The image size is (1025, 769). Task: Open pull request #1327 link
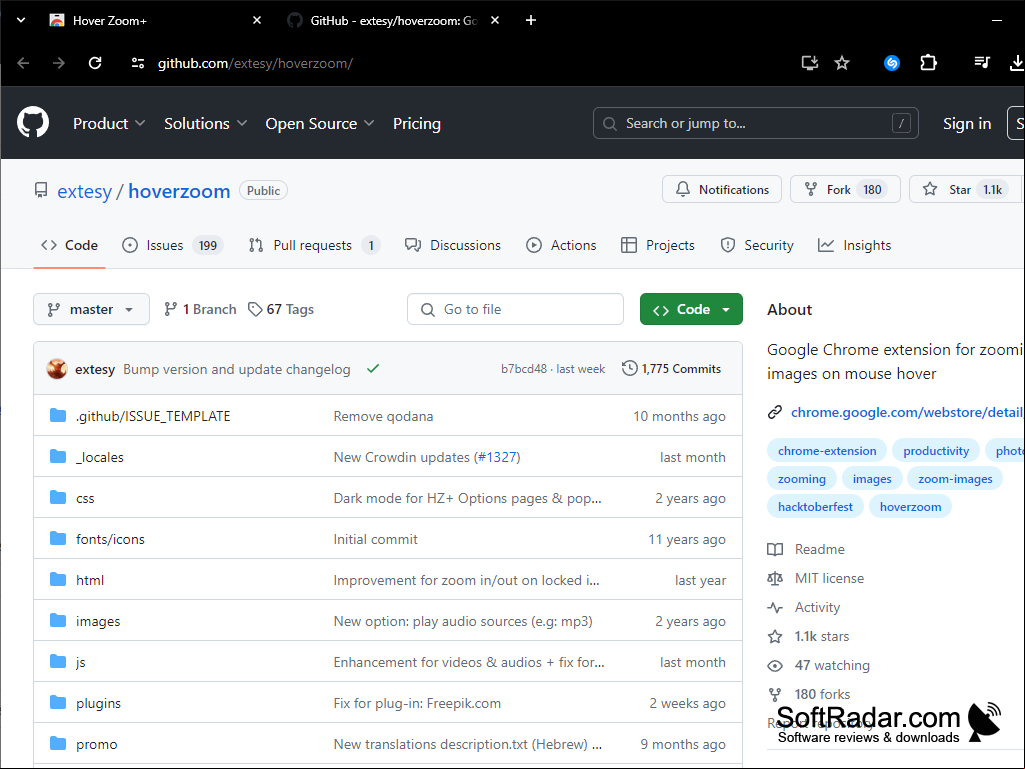[x=497, y=457]
